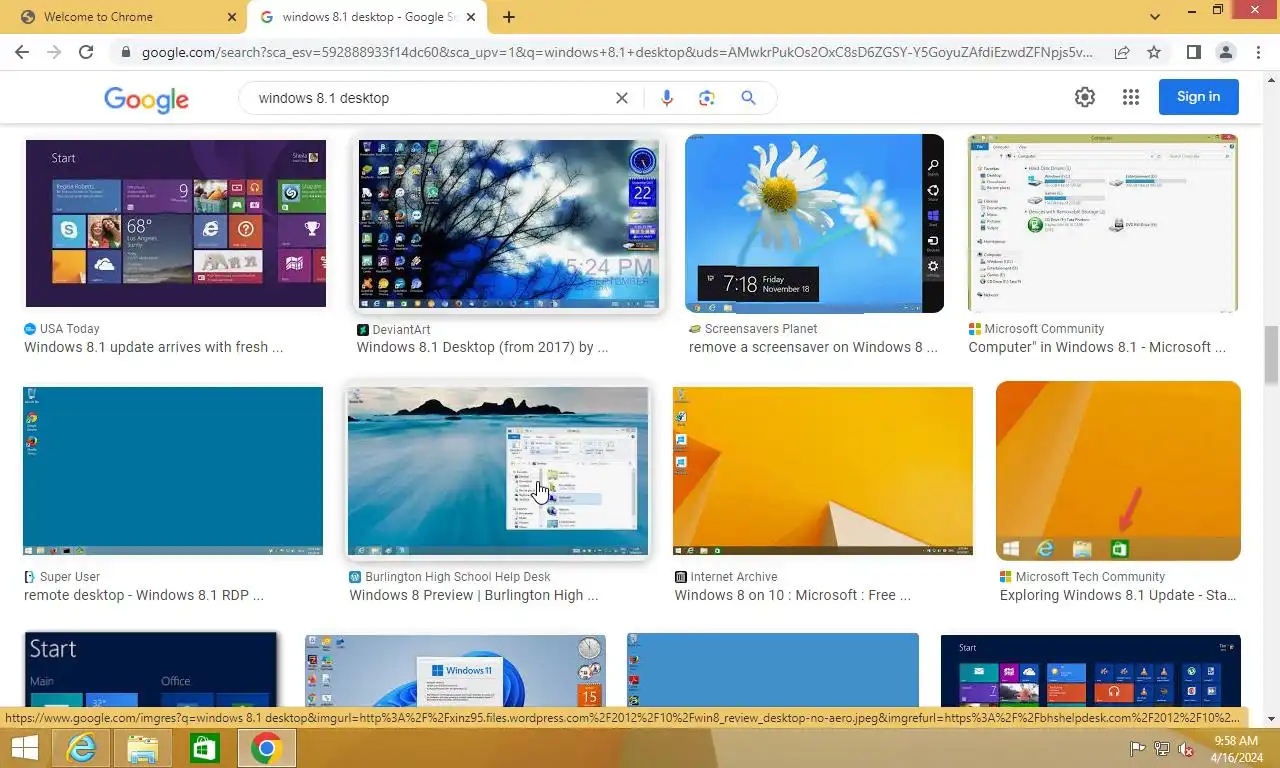
Task: Go to Google home via logo
Action: click(146, 98)
